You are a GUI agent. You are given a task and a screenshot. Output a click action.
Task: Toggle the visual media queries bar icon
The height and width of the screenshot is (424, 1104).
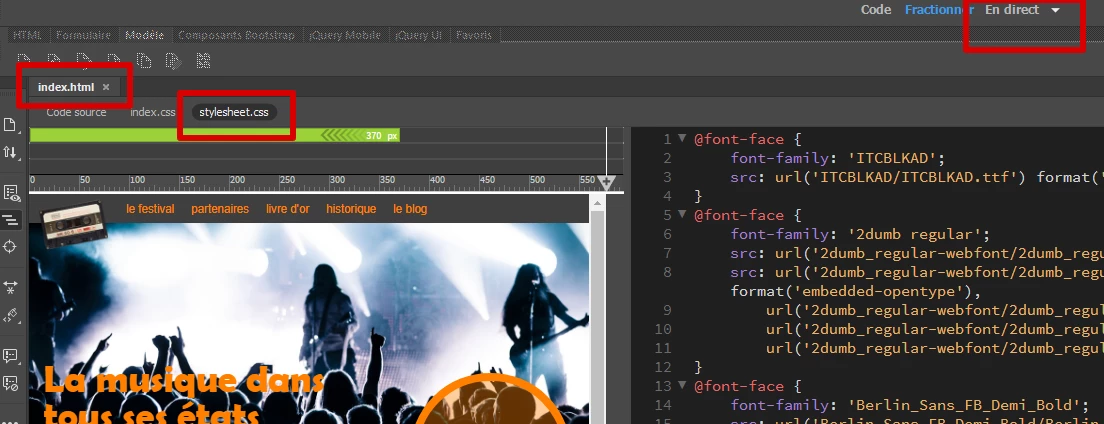(10, 220)
